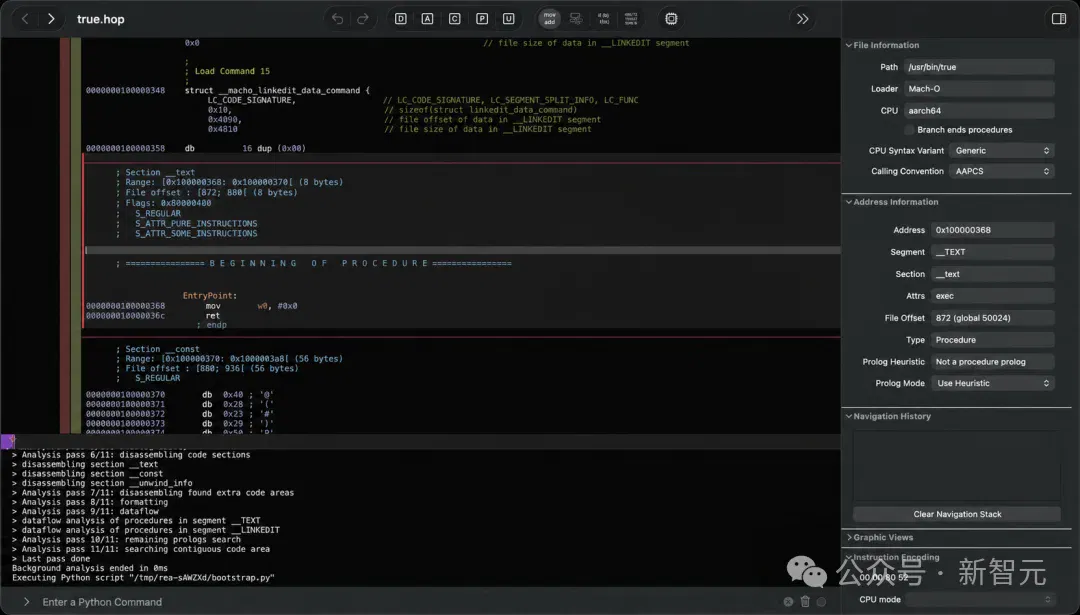The width and height of the screenshot is (1080, 615).
Task: Open CPU Syntax Variant dropdown
Action: click(1001, 150)
